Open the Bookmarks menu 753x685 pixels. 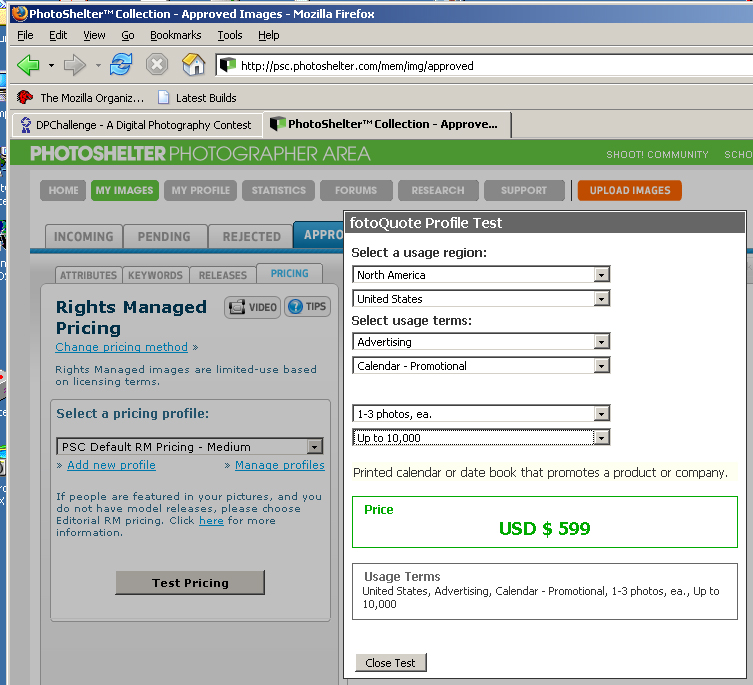click(176, 35)
